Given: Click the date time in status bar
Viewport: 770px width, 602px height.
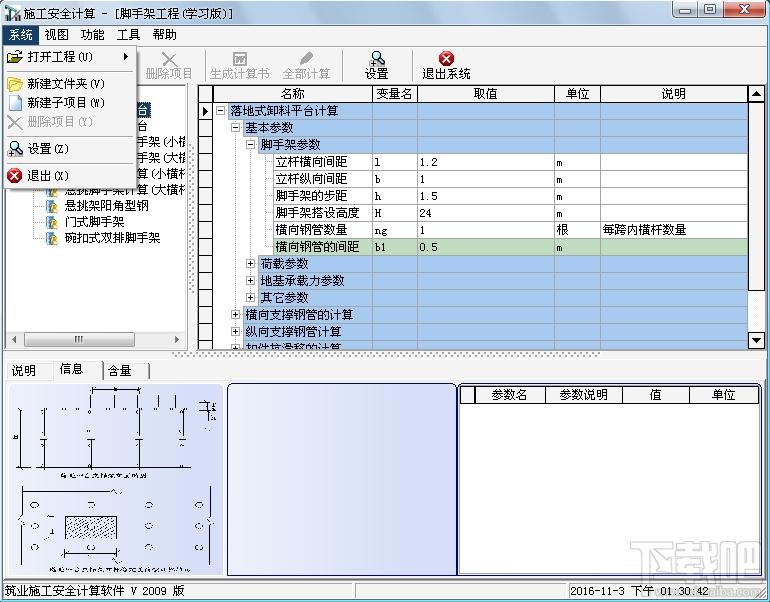Looking at the screenshot, I should tap(639, 591).
